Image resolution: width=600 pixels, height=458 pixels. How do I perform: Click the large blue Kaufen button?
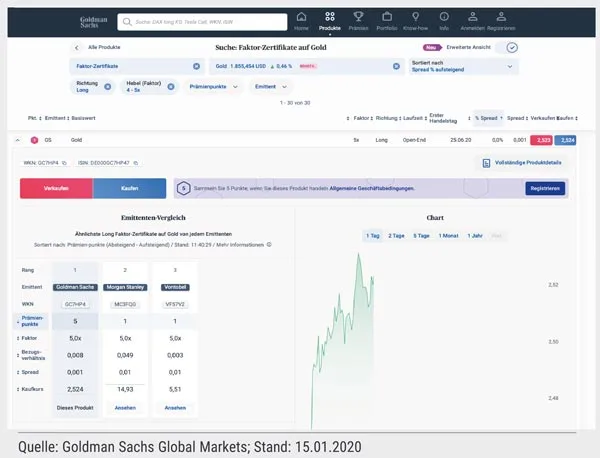(x=129, y=188)
